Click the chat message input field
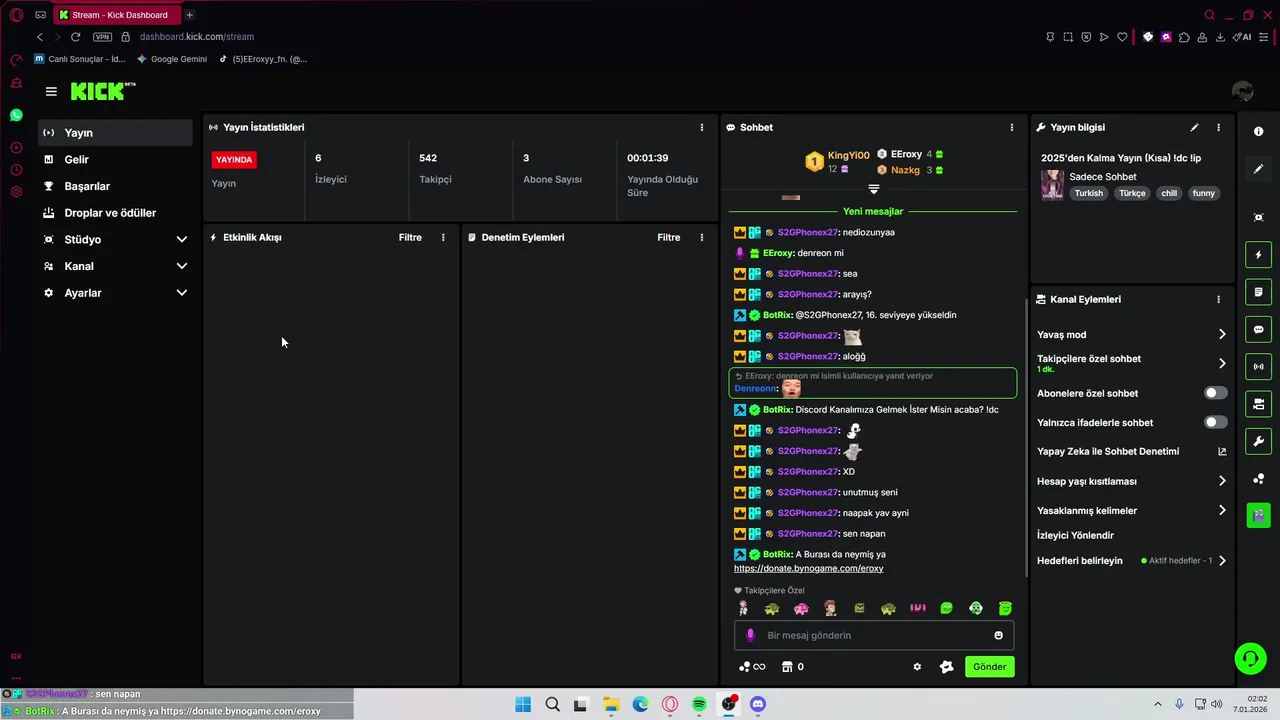 point(874,635)
